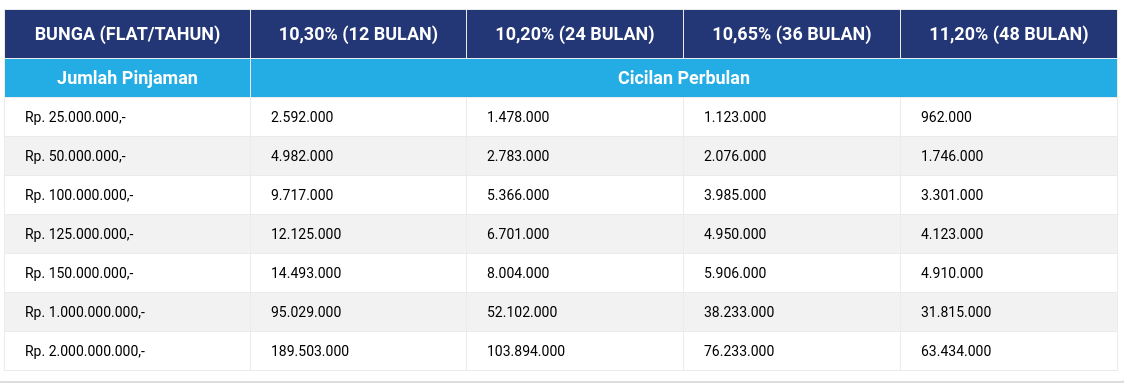Viewport: 1124px width, 383px height.
Task: Click the 2.592.000 installment cell
Action: point(358,117)
